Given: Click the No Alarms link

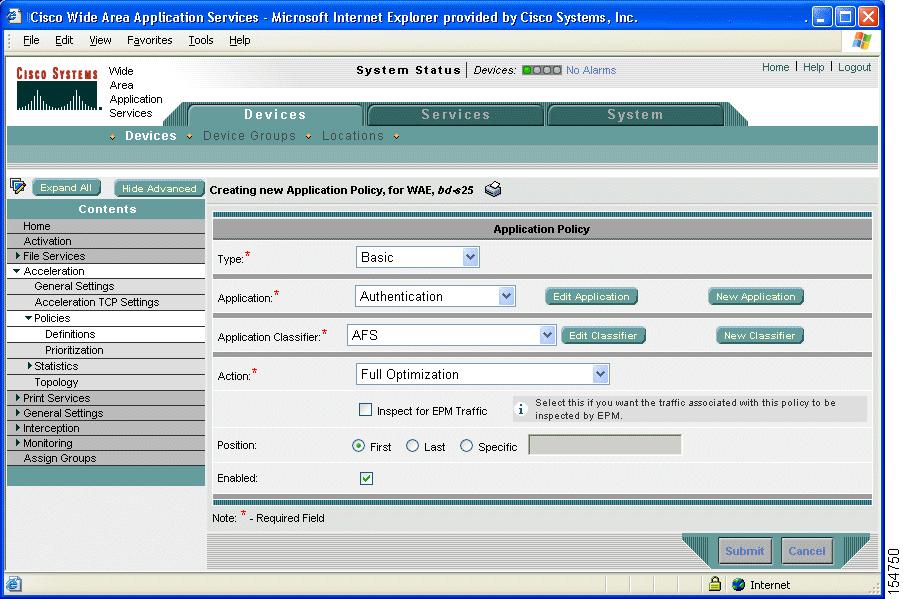Looking at the screenshot, I should [x=591, y=70].
